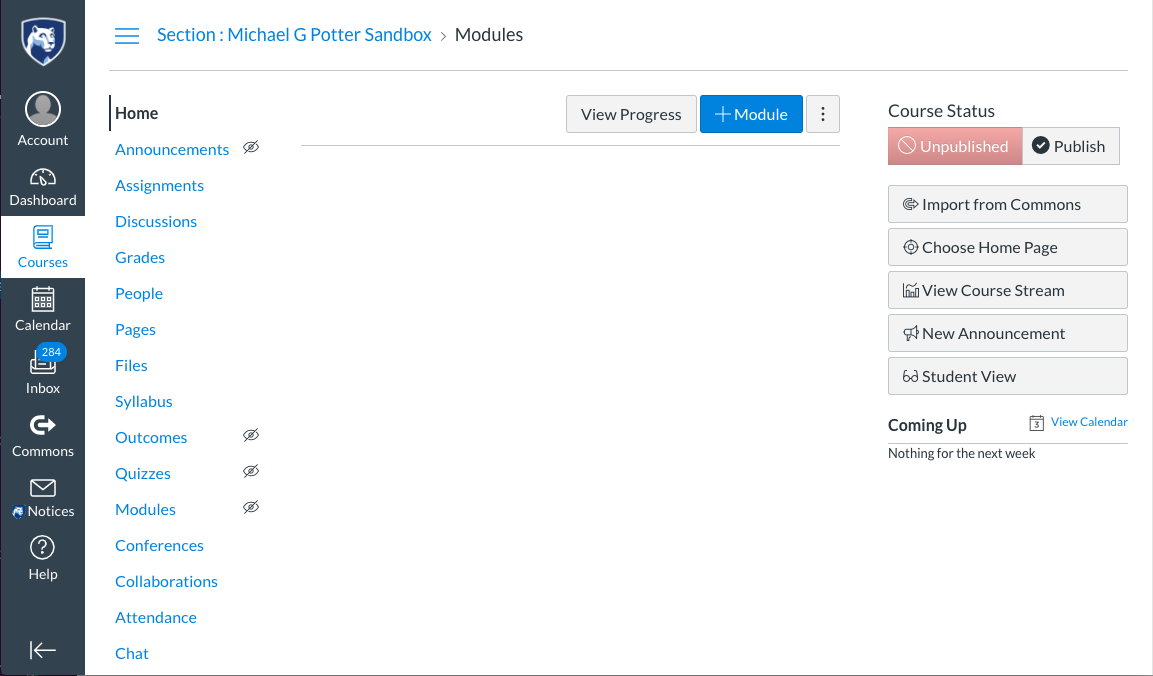Go to Dashboard in global navigation

(43, 186)
